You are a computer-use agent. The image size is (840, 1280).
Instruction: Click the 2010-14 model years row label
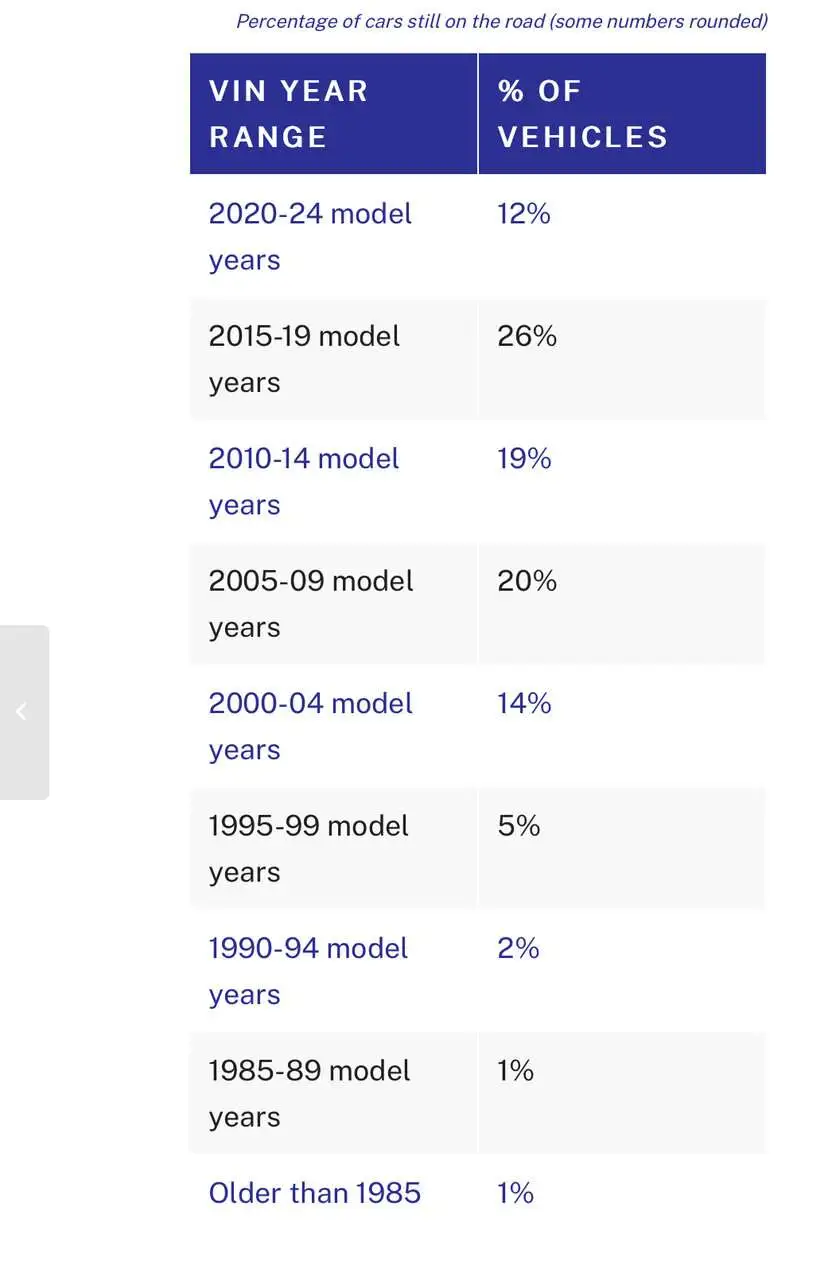(x=304, y=481)
